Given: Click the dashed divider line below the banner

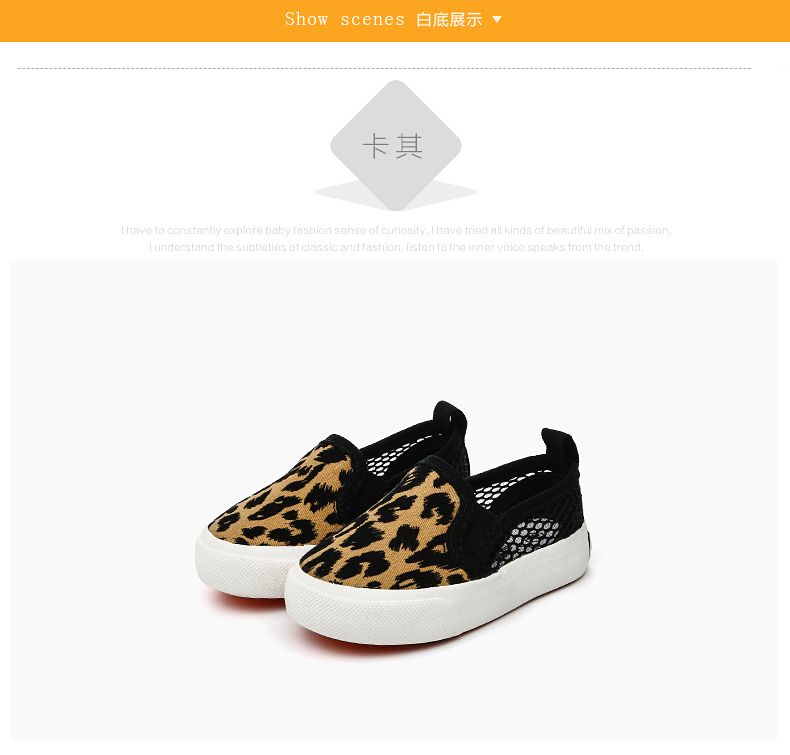Looking at the screenshot, I should 384,68.
